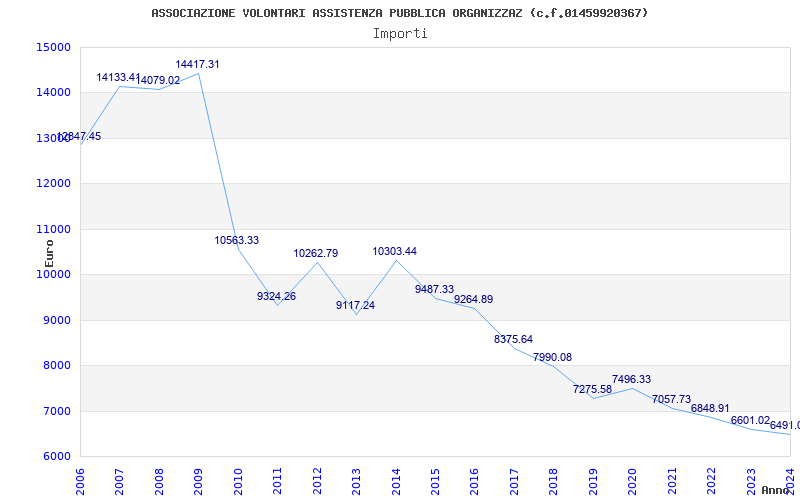Click the 7275.58 value label
Screen dimensions: 800x500
(x=592, y=390)
